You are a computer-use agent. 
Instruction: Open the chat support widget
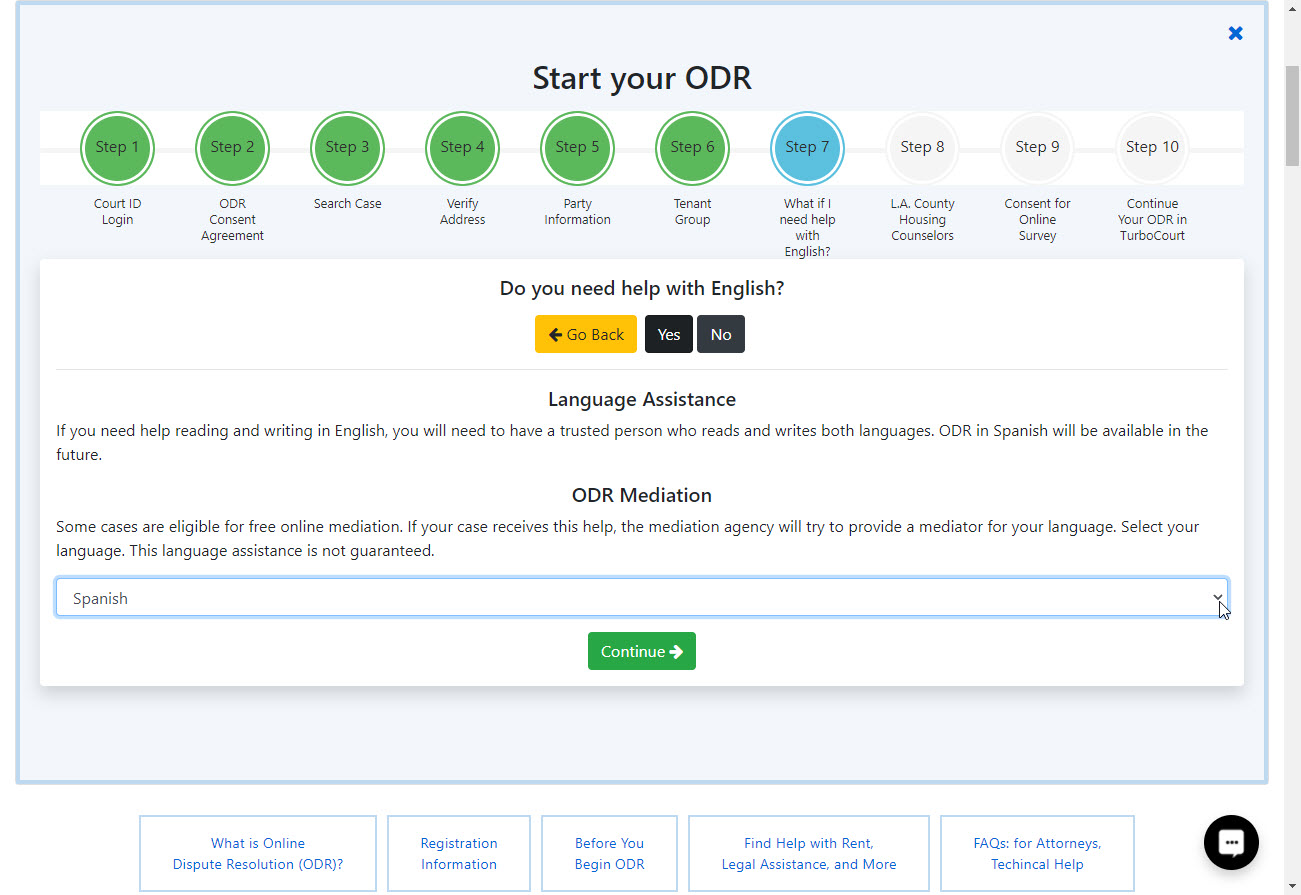[1230, 842]
